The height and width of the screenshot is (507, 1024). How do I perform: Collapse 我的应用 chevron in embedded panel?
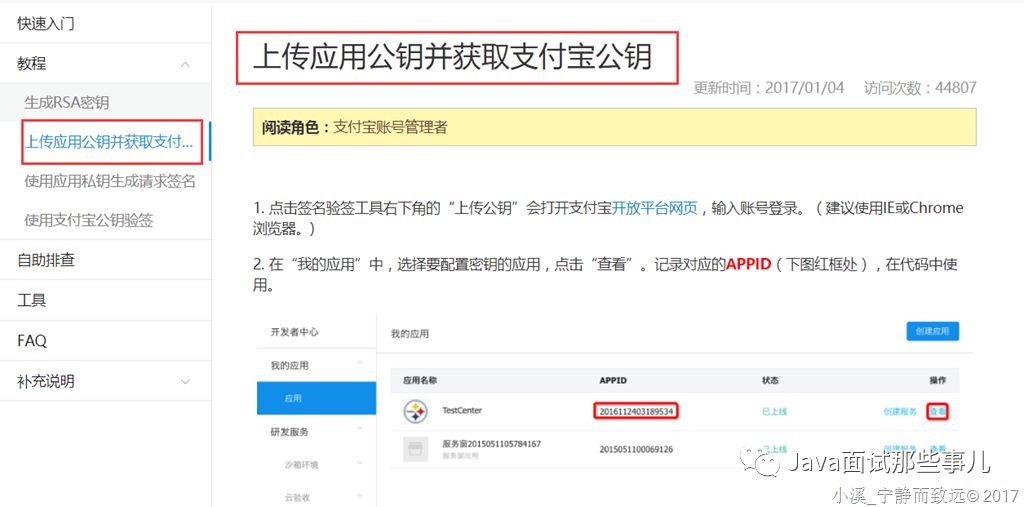pyautogui.click(x=360, y=363)
